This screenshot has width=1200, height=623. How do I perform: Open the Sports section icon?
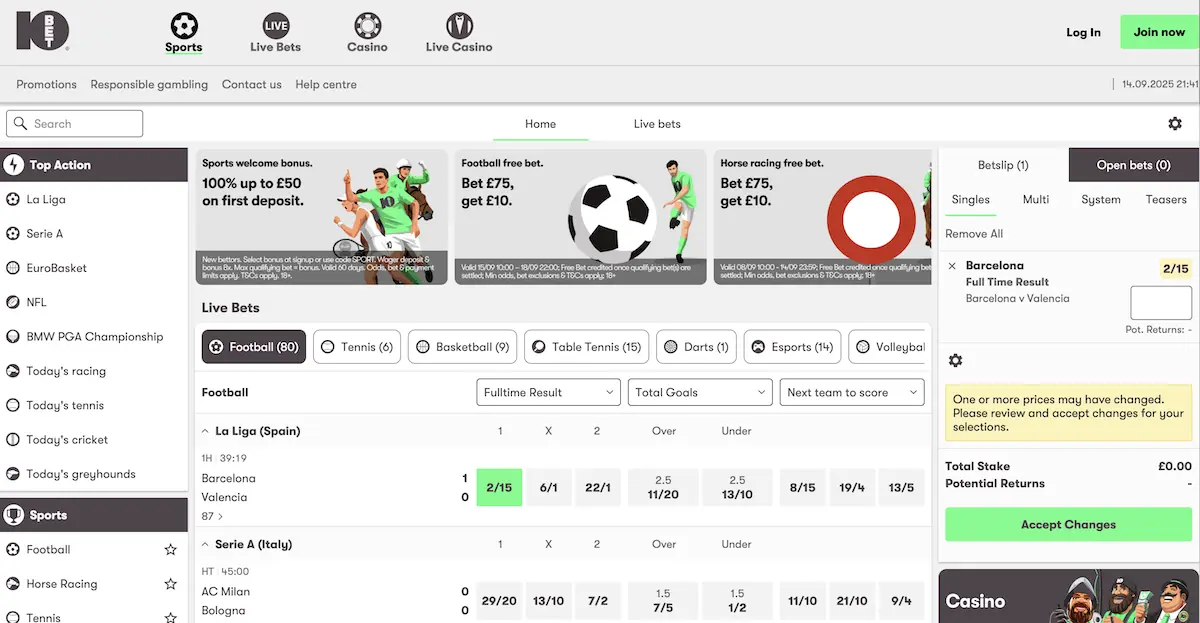pos(183,25)
